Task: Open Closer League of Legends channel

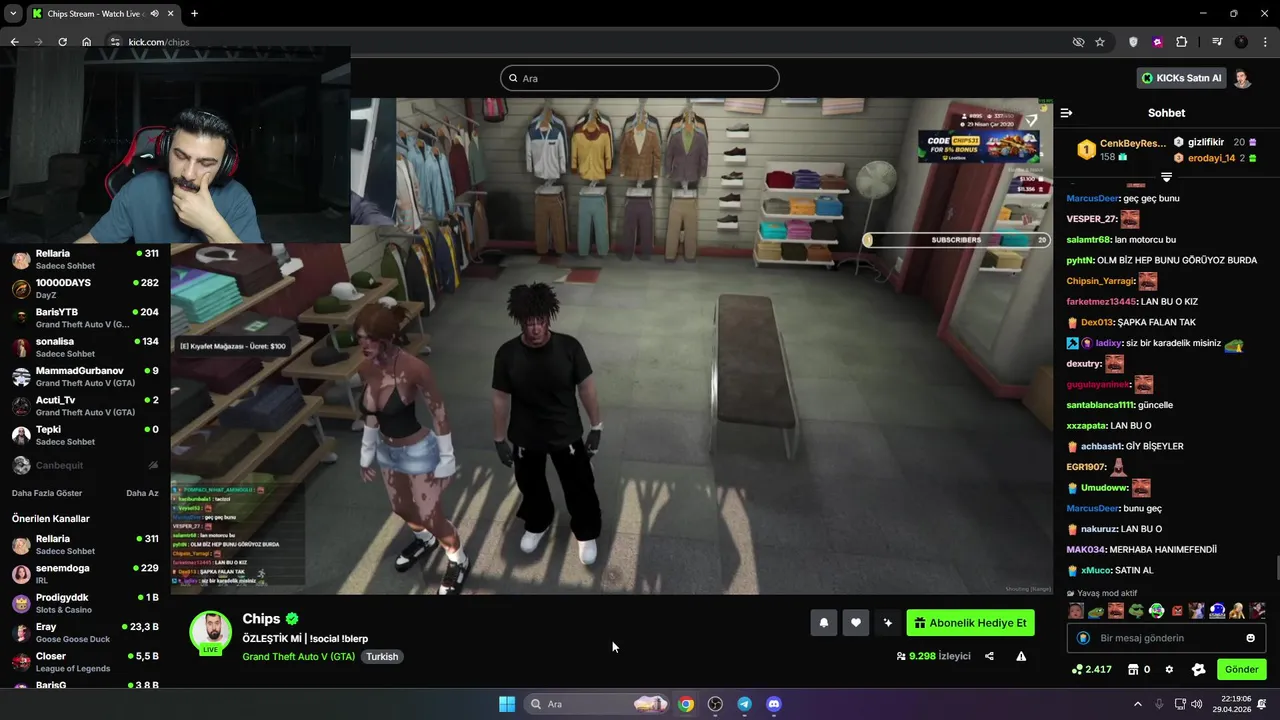Action: click(x=85, y=662)
